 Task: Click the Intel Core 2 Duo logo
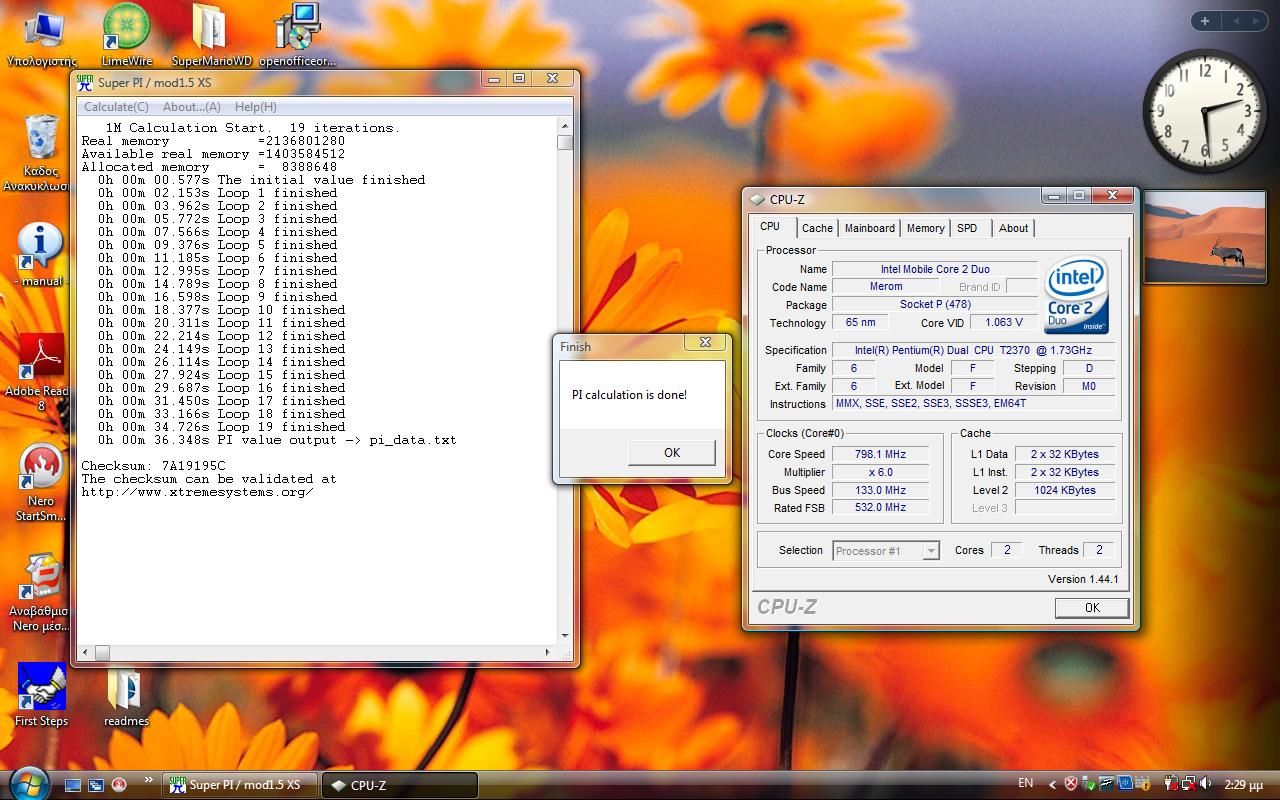[1077, 296]
